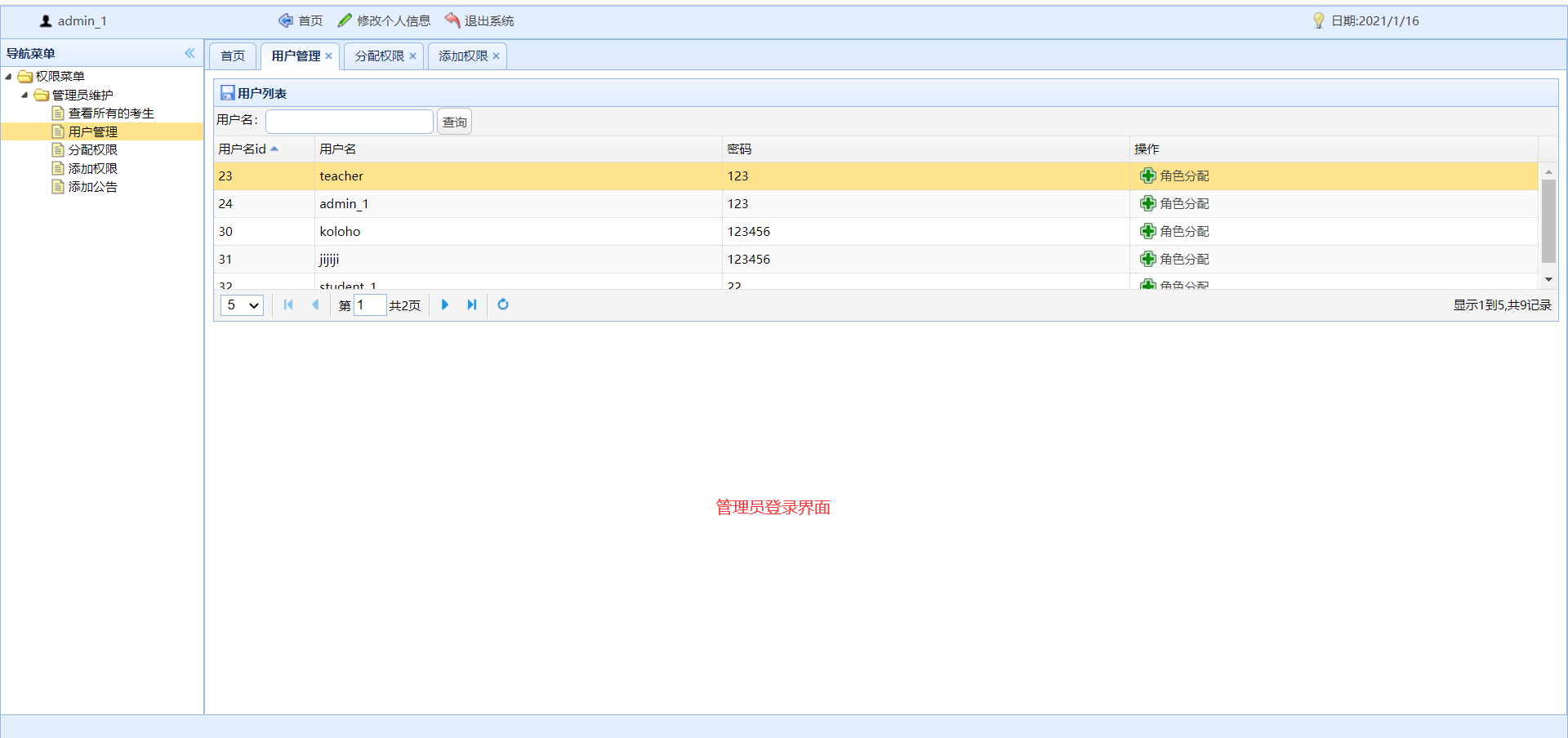Focus the 用户名 search input field
1568x738 pixels.
pos(350,122)
